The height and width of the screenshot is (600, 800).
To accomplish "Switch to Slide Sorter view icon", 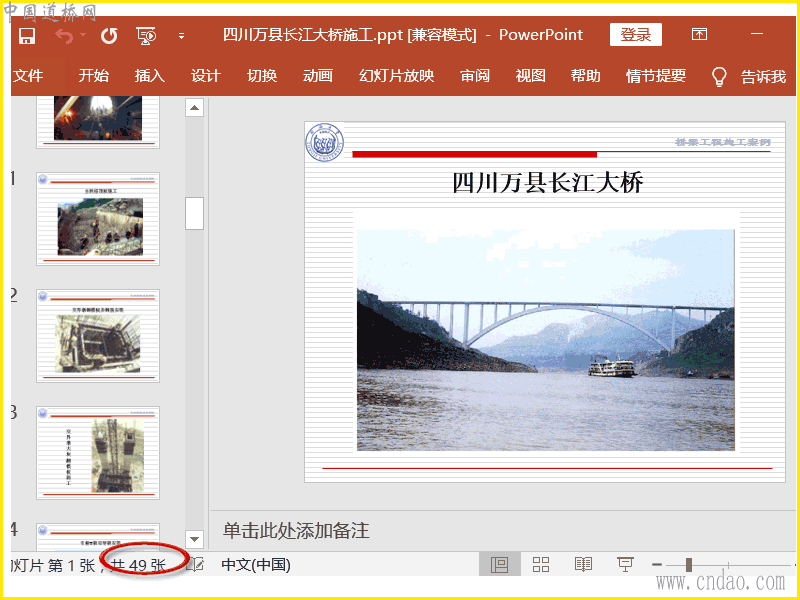I will coord(541,564).
